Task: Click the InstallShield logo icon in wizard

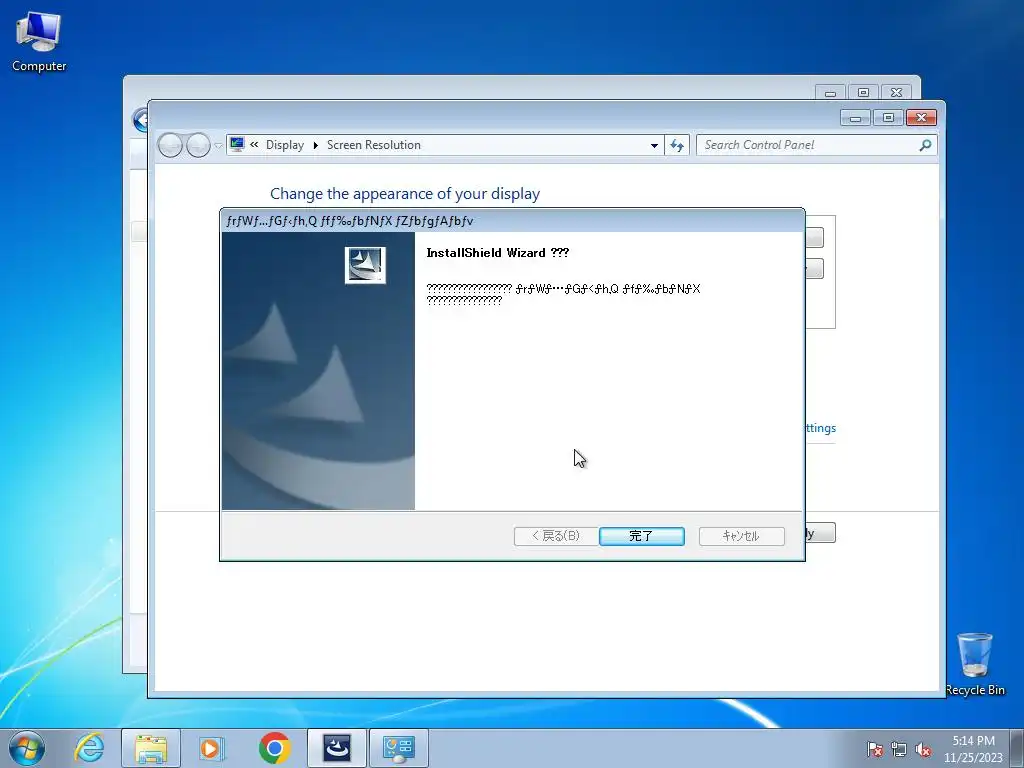Action: click(x=365, y=265)
